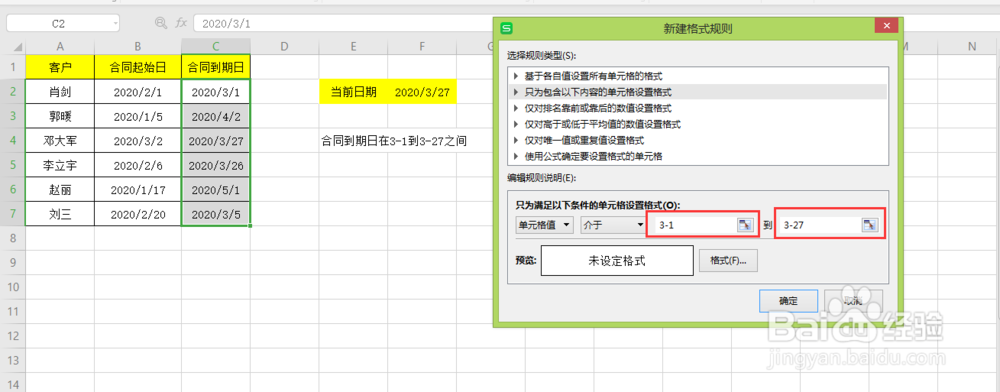1000x392 pixels.
Task: Select row 1 header
Action: coord(12,67)
